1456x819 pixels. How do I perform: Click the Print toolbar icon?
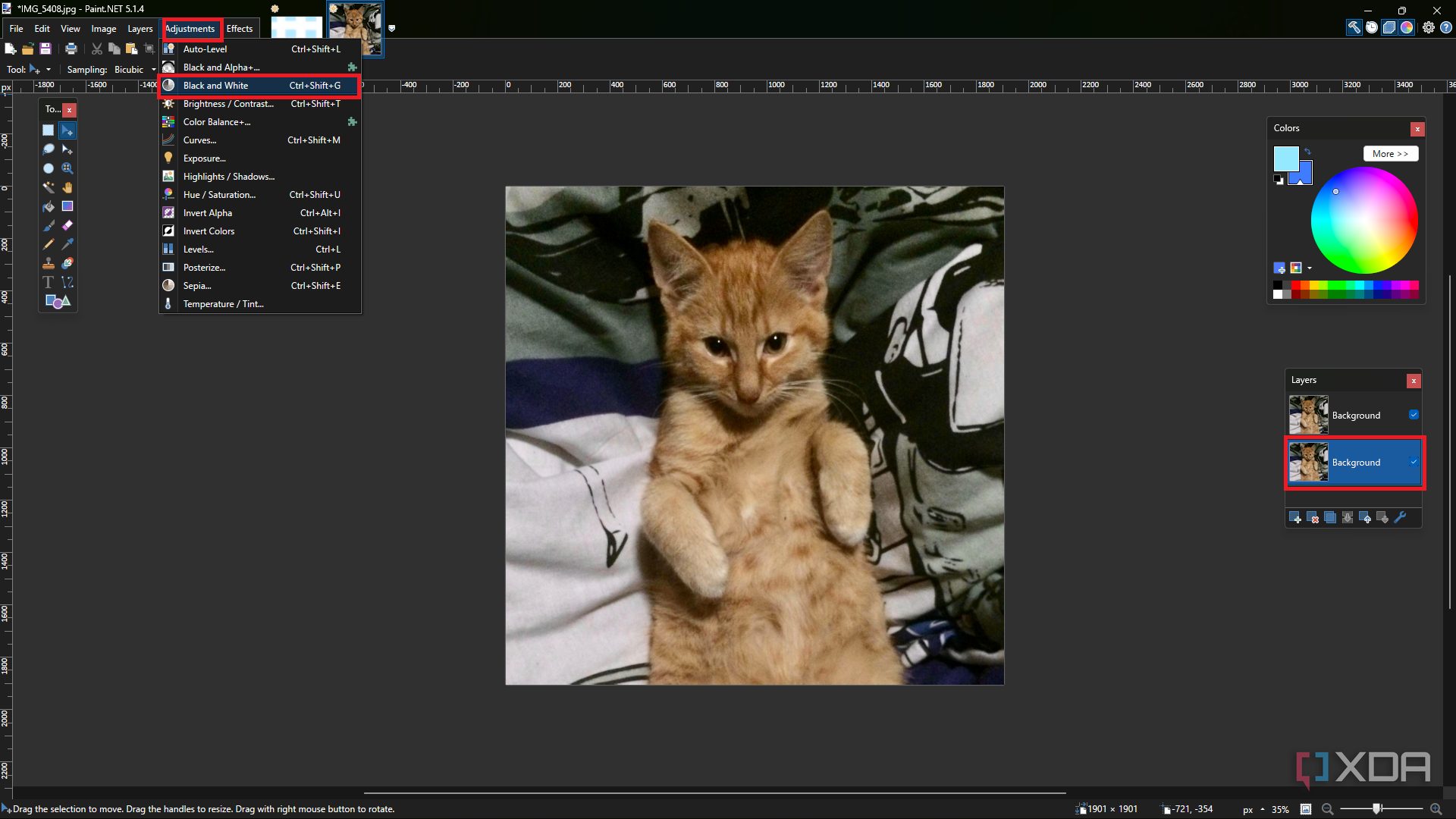(x=71, y=49)
